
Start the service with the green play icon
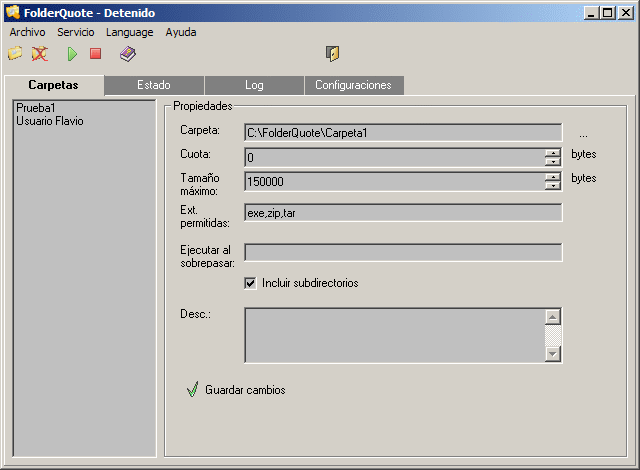pyautogui.click(x=72, y=54)
